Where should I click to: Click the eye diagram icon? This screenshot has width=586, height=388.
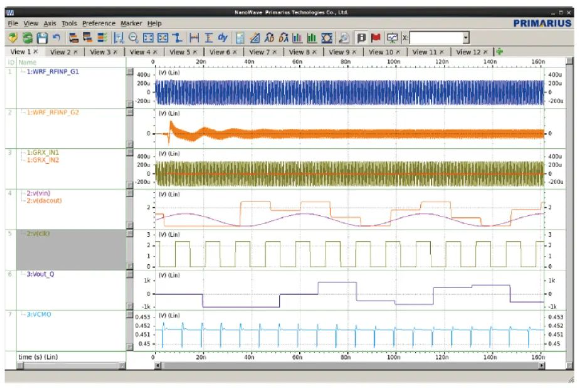[327, 37]
